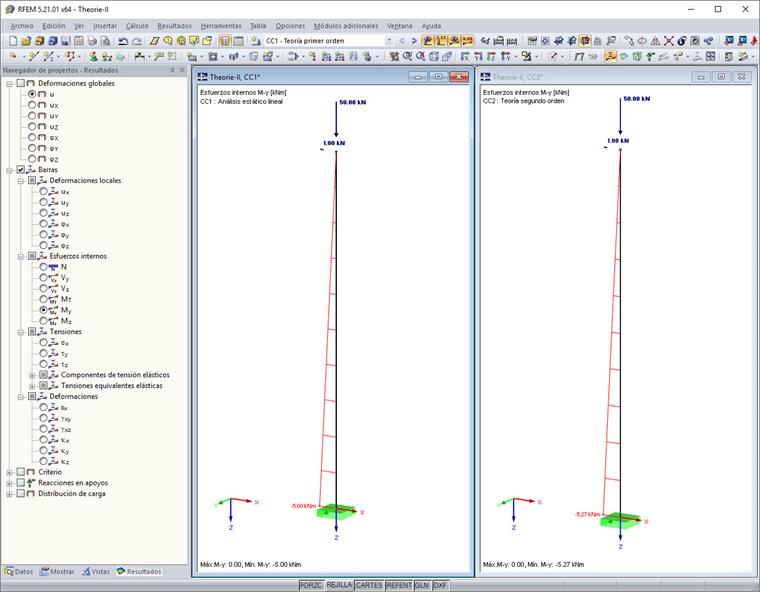Switch to the Datos navigator tab
Image resolution: width=760 pixels, height=592 pixels.
19,572
